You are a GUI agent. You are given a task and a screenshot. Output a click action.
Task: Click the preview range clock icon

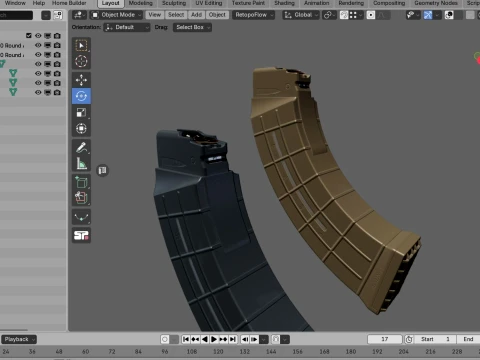[x=409, y=339]
